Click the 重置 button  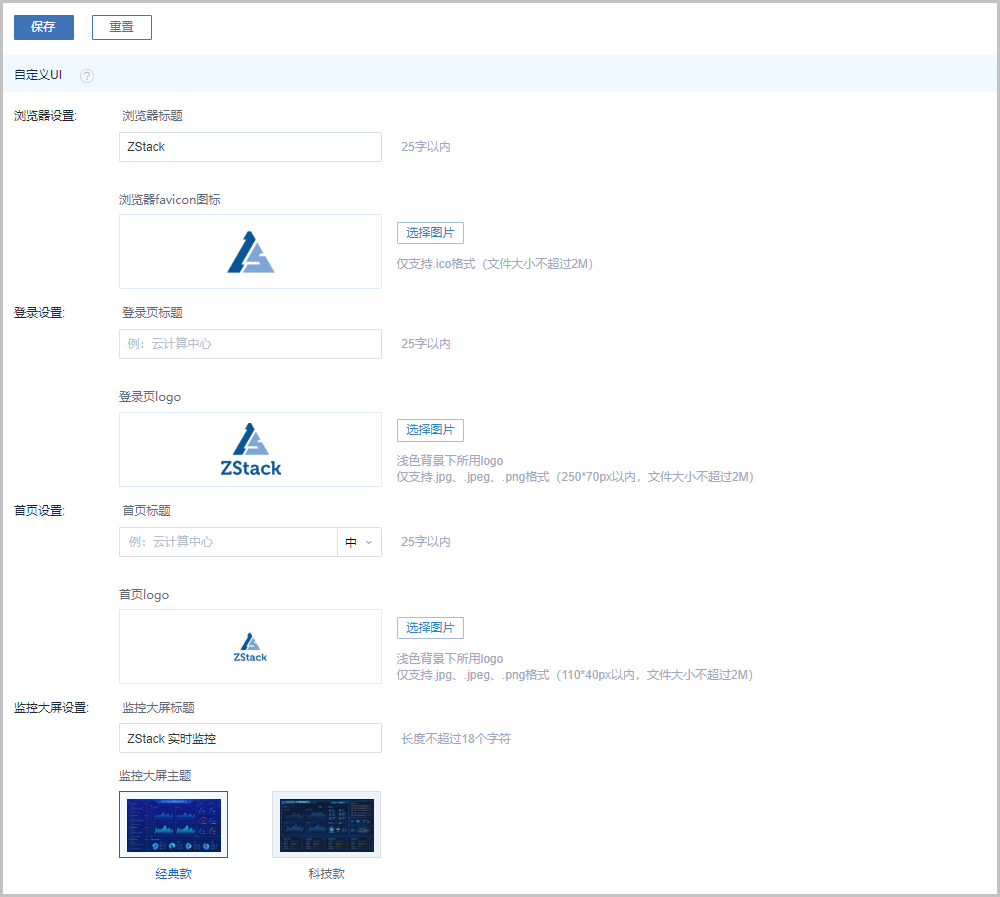(x=122, y=27)
